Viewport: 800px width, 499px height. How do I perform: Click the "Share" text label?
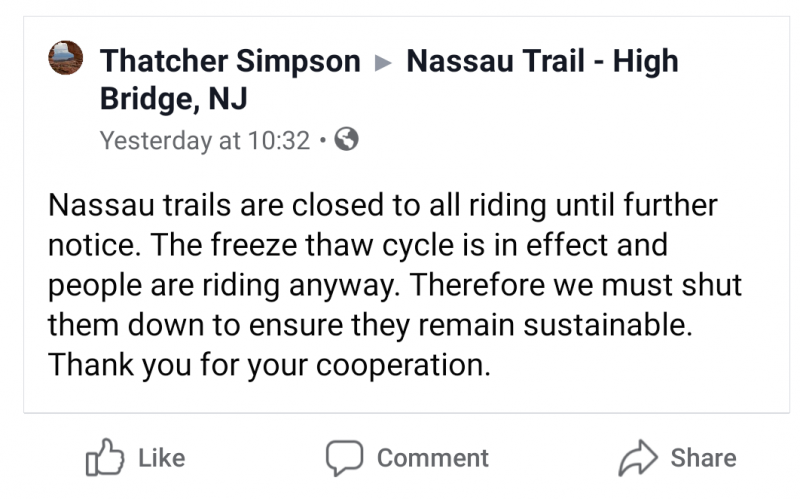703,458
